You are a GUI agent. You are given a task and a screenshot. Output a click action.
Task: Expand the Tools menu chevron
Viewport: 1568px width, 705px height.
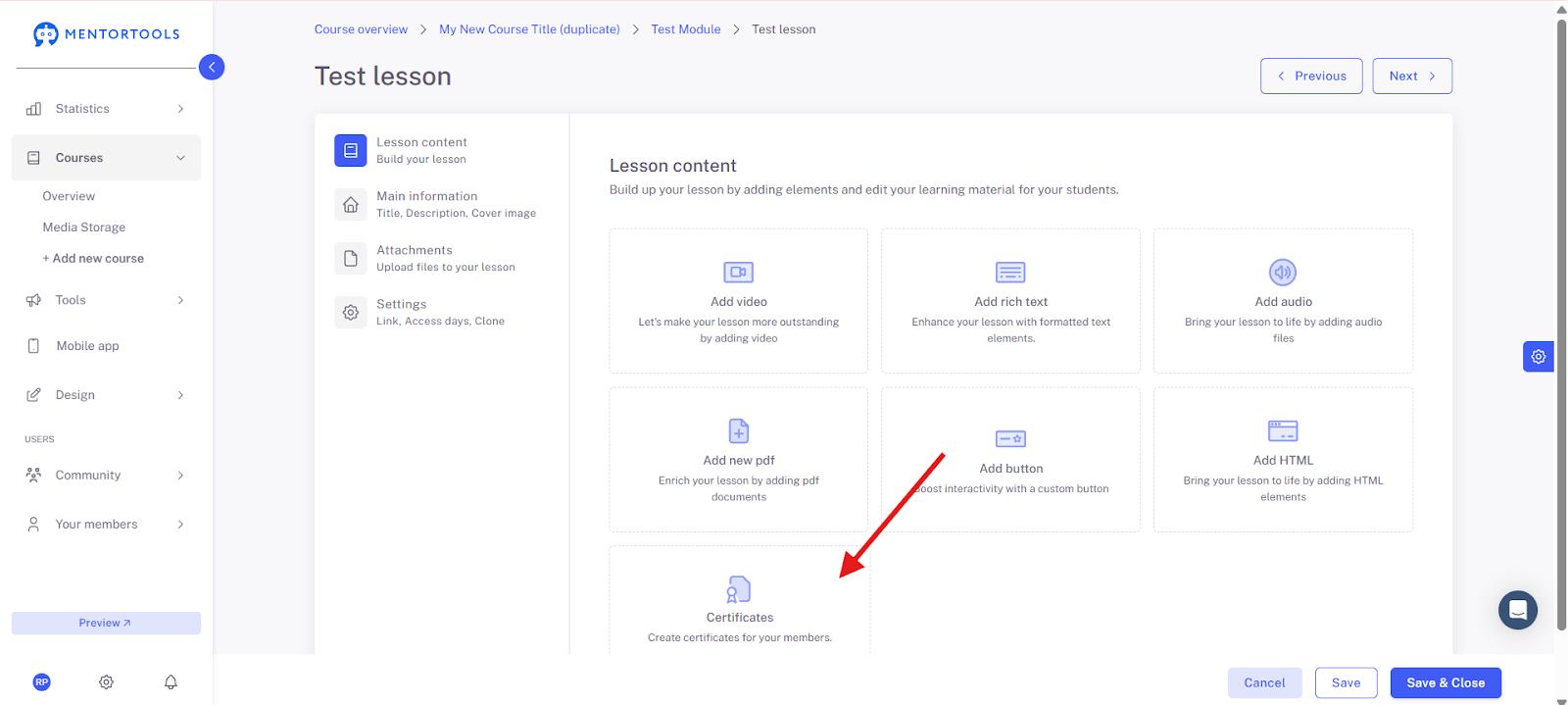[x=180, y=300]
